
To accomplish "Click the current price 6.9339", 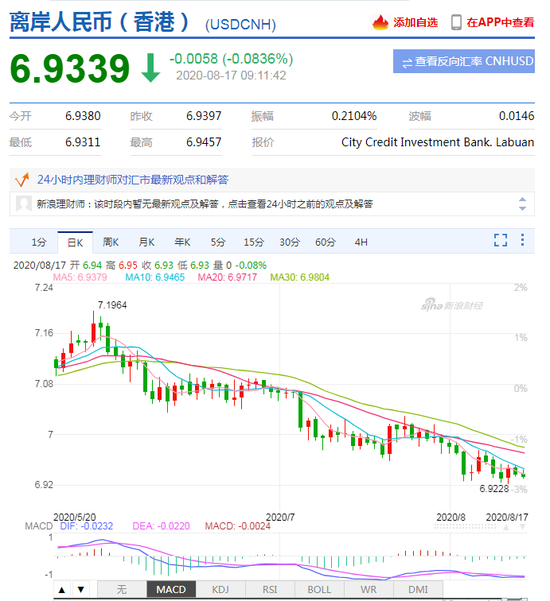I will click(x=70, y=69).
